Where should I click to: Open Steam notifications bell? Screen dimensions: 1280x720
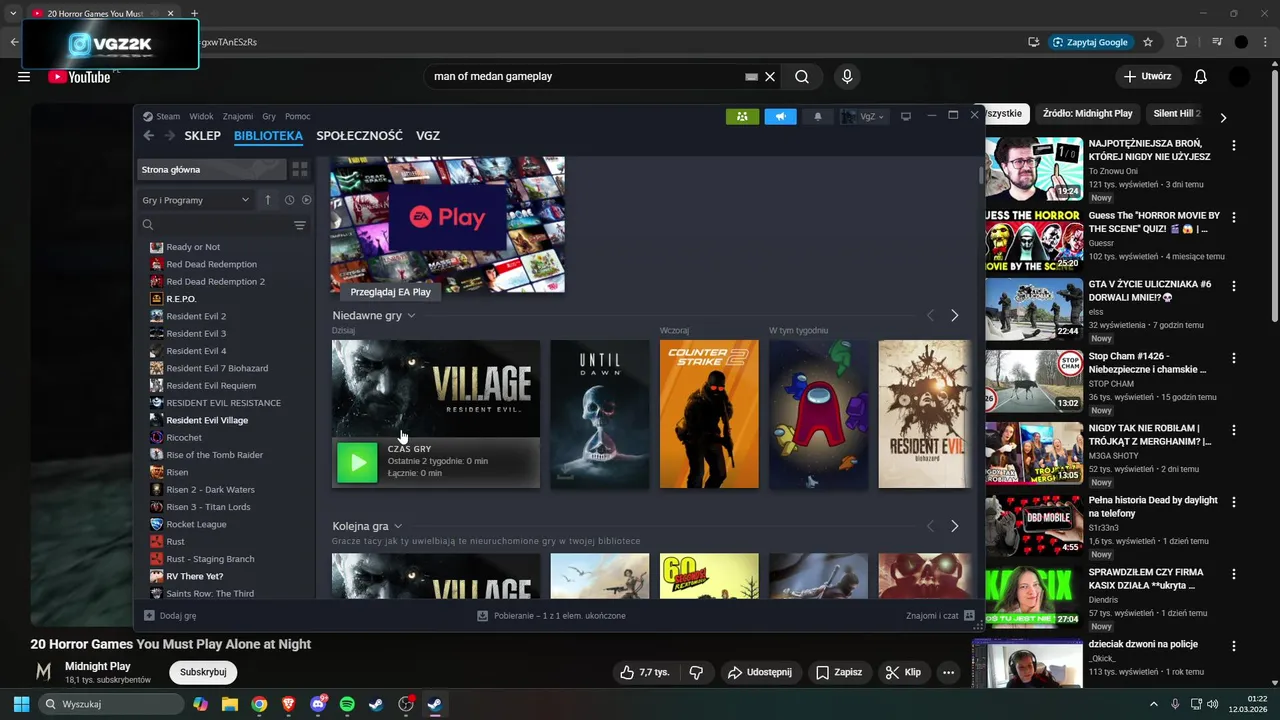817,116
